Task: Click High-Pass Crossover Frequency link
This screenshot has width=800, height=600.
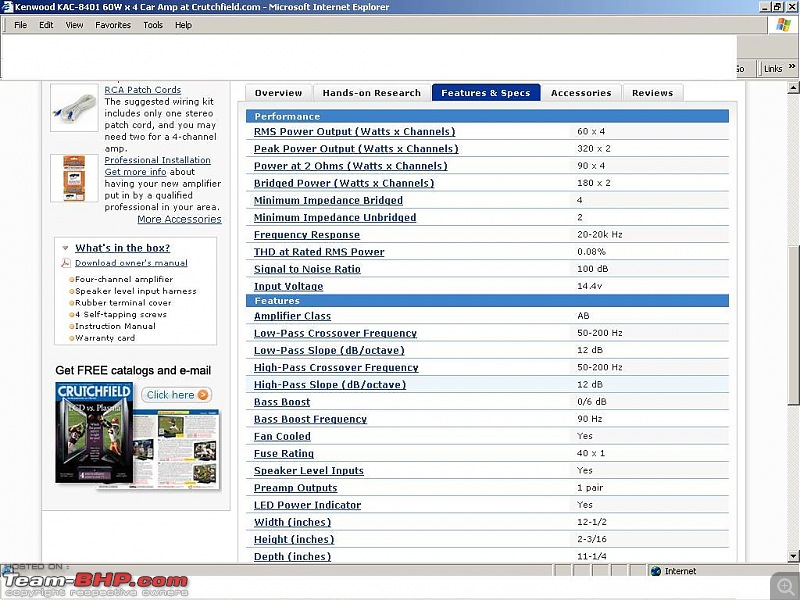Action: [x=336, y=368]
